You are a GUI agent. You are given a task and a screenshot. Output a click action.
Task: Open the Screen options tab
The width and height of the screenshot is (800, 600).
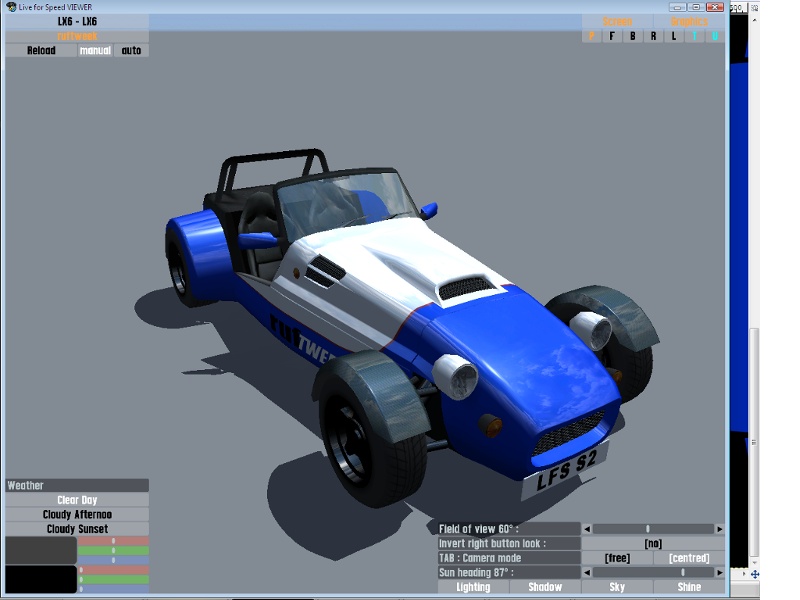[x=617, y=21]
